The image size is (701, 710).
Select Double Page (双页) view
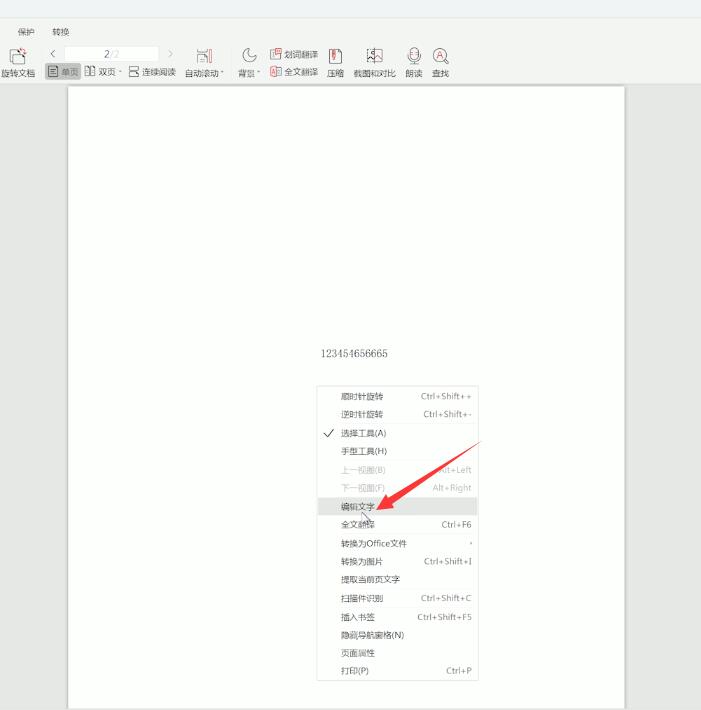[100, 72]
